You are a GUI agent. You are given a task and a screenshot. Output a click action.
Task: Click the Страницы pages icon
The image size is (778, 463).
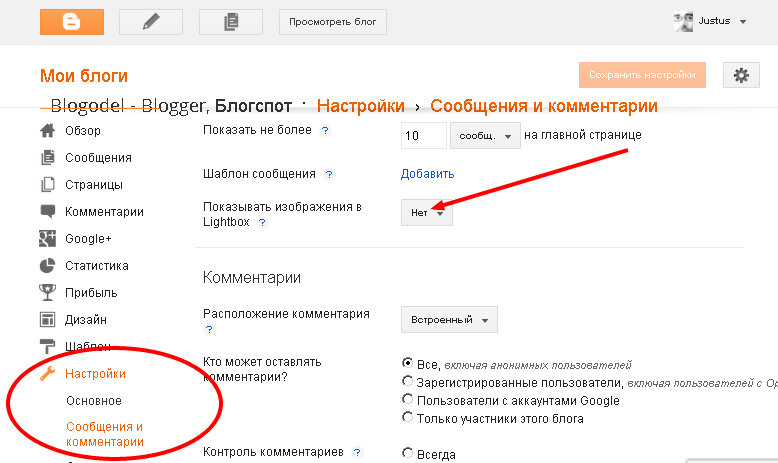(x=48, y=185)
